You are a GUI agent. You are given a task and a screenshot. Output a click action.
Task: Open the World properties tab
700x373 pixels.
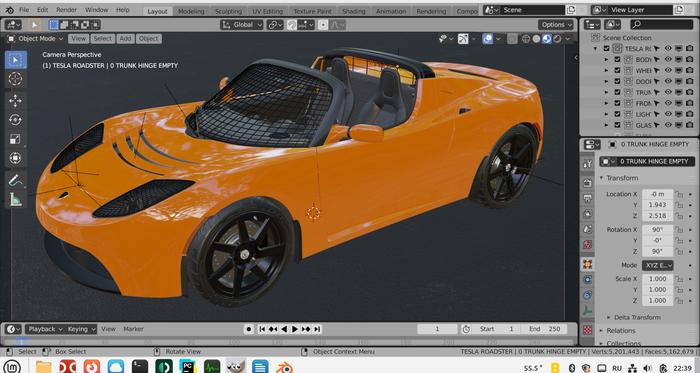(x=588, y=244)
